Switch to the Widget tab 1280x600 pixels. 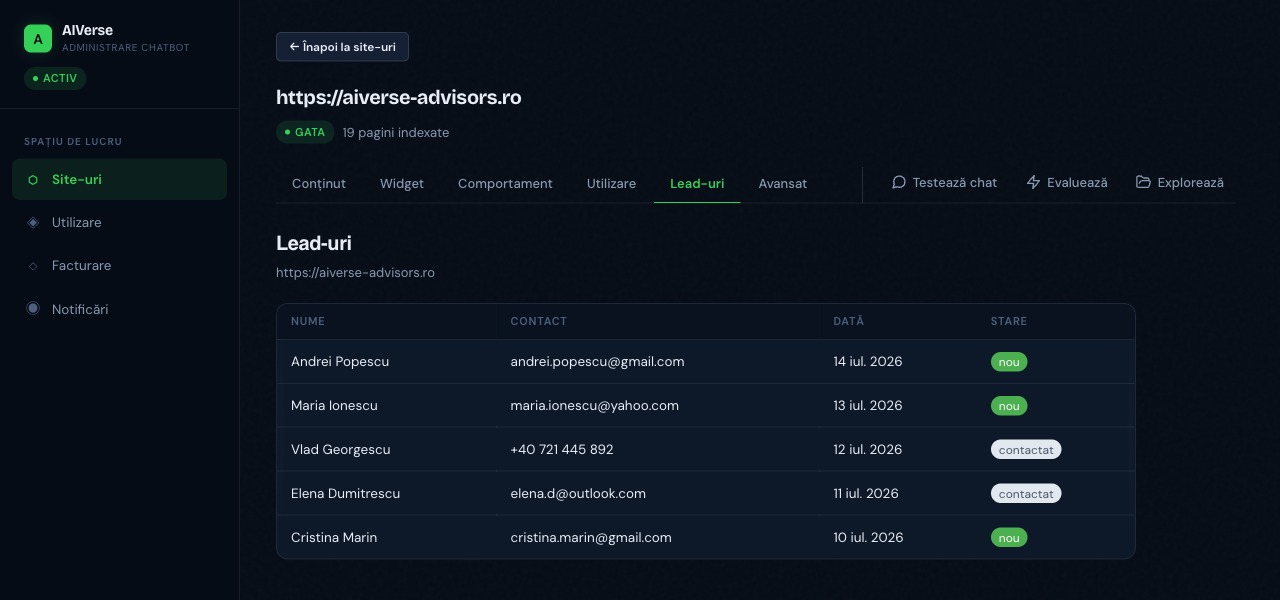402,183
